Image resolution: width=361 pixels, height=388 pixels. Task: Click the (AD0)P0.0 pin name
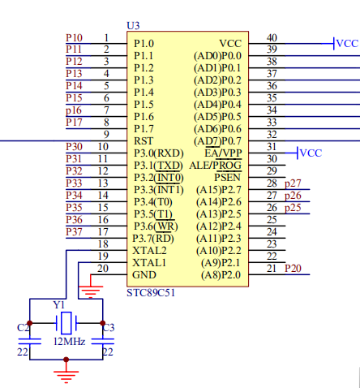pos(217,56)
